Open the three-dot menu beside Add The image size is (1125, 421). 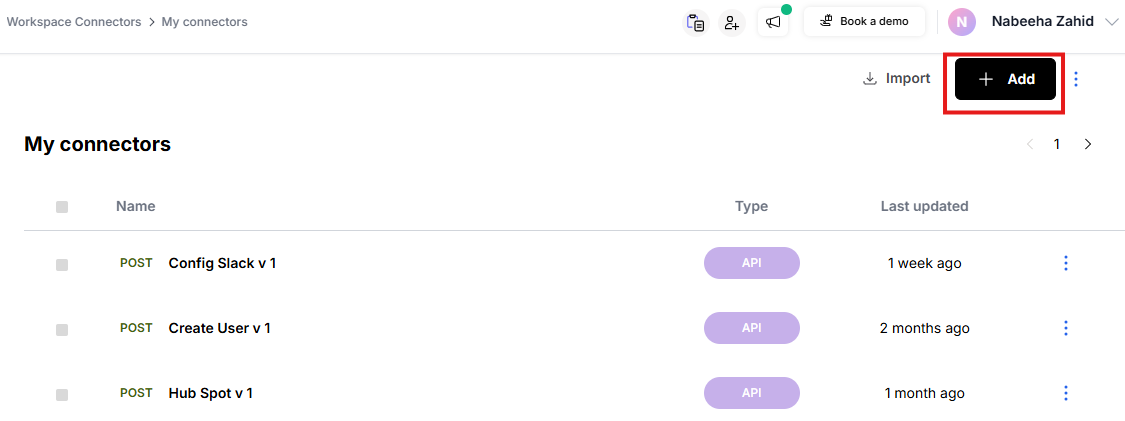[1076, 79]
